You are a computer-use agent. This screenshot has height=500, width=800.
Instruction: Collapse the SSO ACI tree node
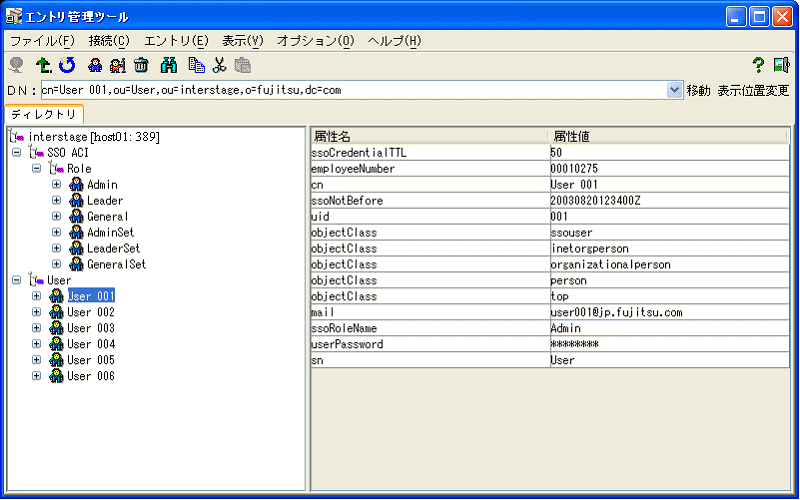tap(16, 153)
